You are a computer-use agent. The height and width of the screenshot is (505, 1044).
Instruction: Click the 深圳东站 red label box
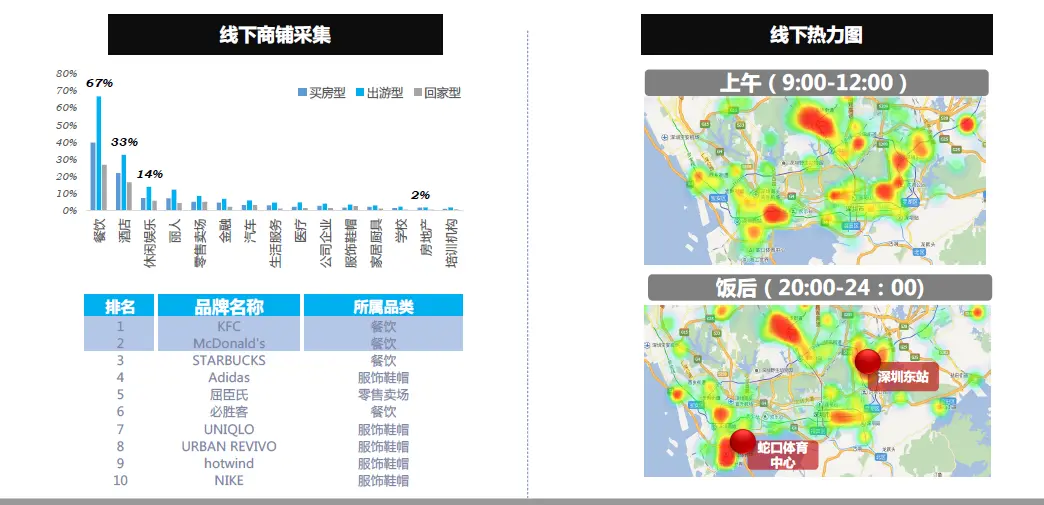point(903,377)
